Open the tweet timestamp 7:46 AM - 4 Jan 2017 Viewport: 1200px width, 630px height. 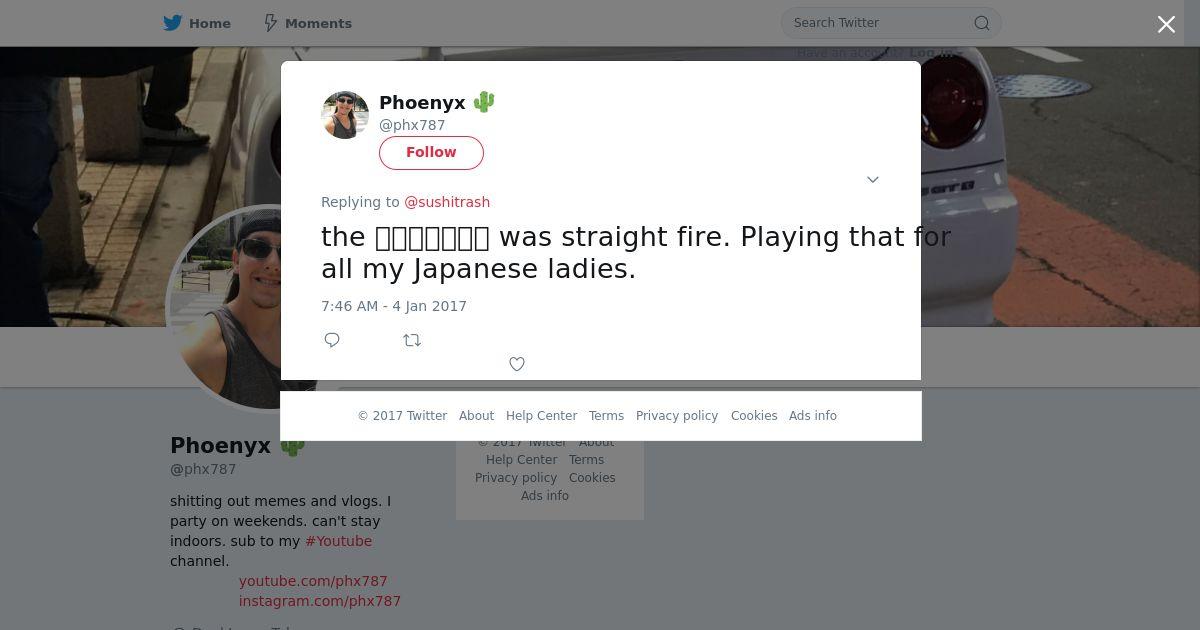pos(394,306)
